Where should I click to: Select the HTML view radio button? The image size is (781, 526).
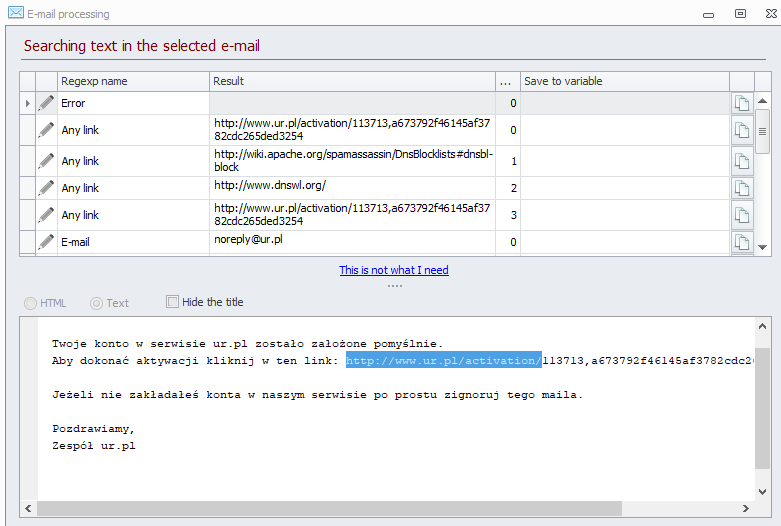pos(30,303)
